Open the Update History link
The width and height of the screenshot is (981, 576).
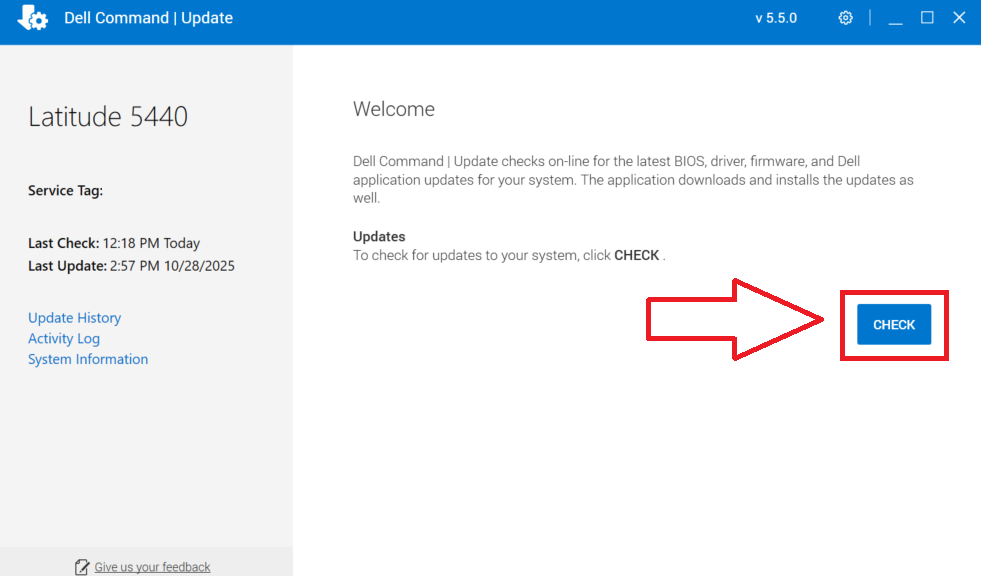coord(74,318)
